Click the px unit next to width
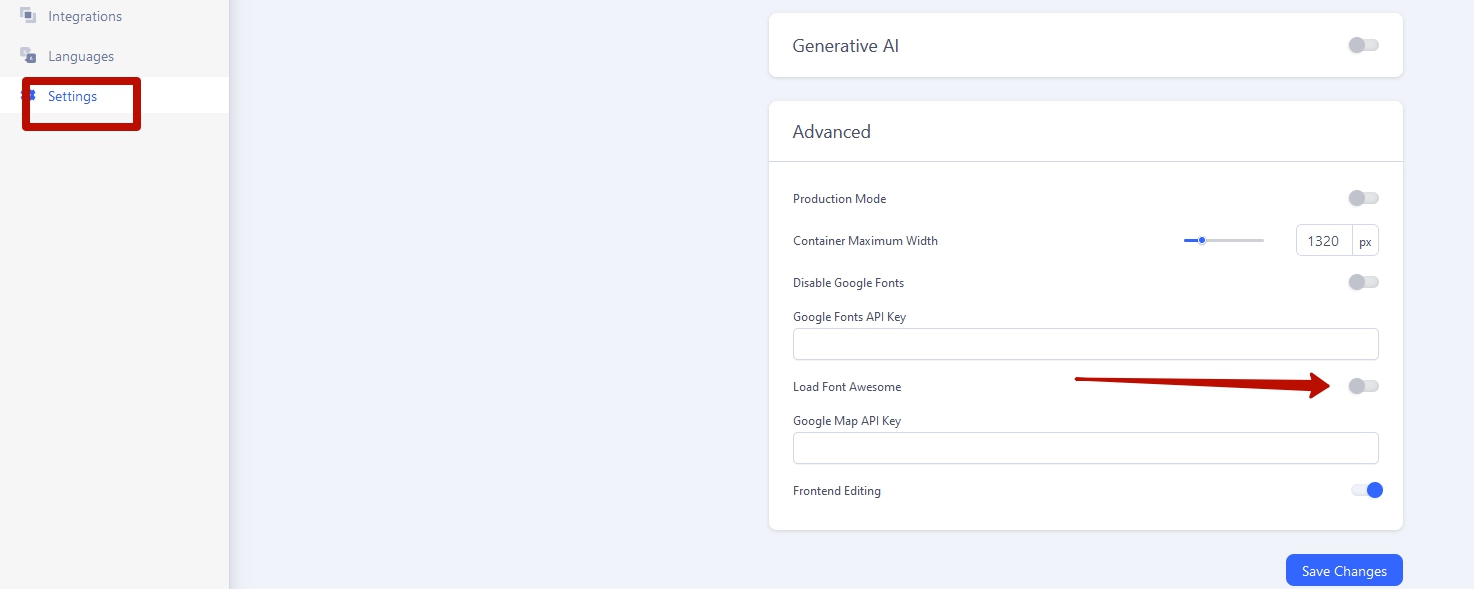The width and height of the screenshot is (1474, 589). (1365, 241)
